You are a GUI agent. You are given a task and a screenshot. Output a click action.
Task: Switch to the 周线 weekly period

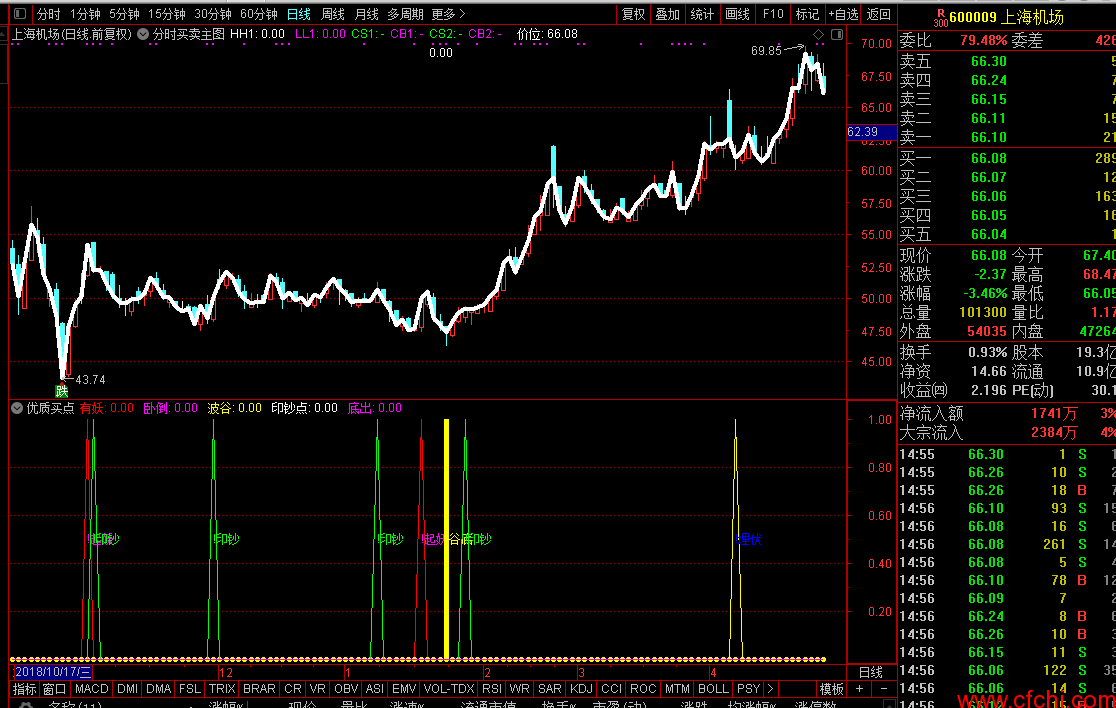[x=332, y=14]
